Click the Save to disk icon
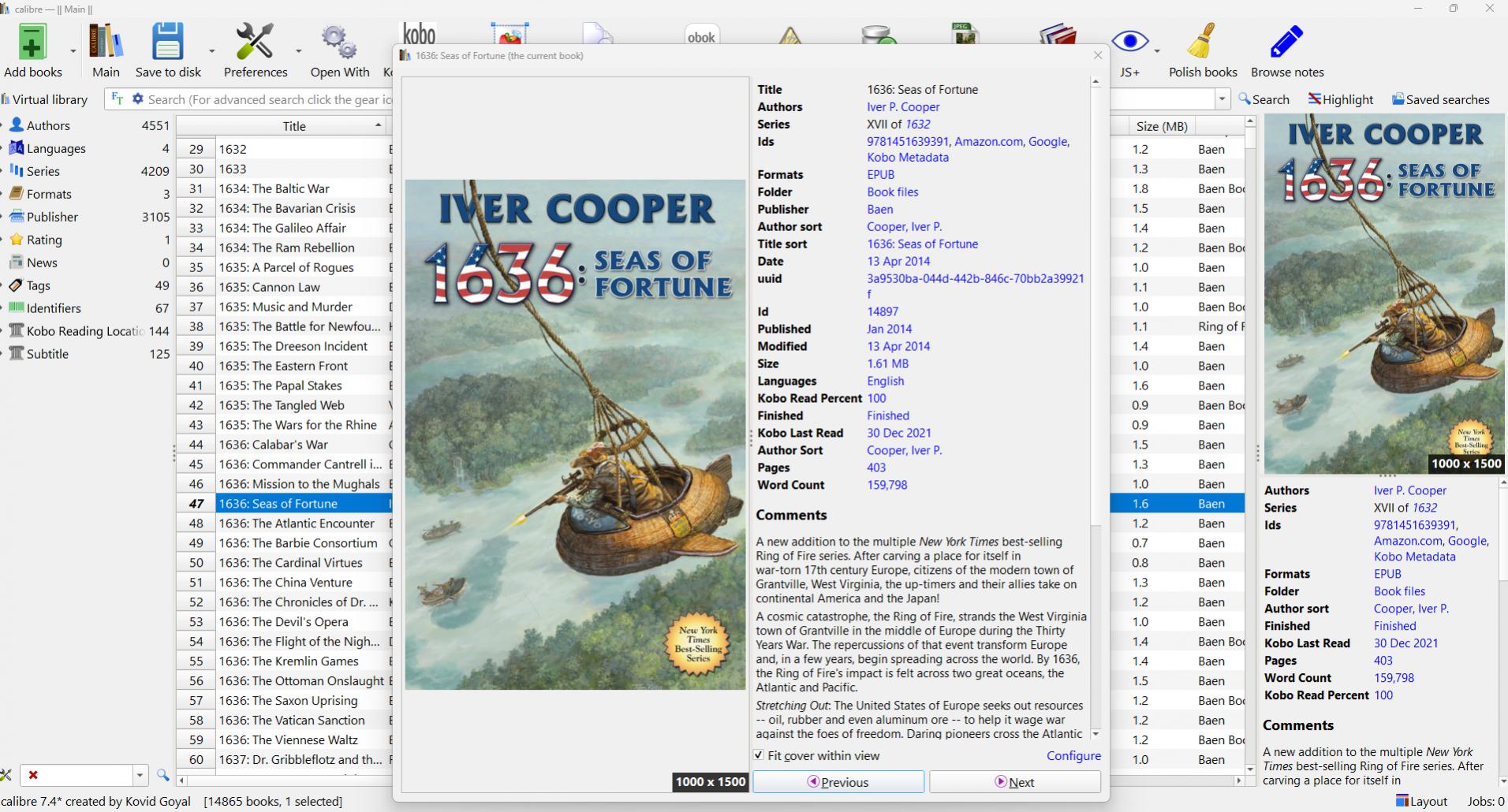Screen dimensions: 1508x812 pyautogui.click(x=167, y=42)
